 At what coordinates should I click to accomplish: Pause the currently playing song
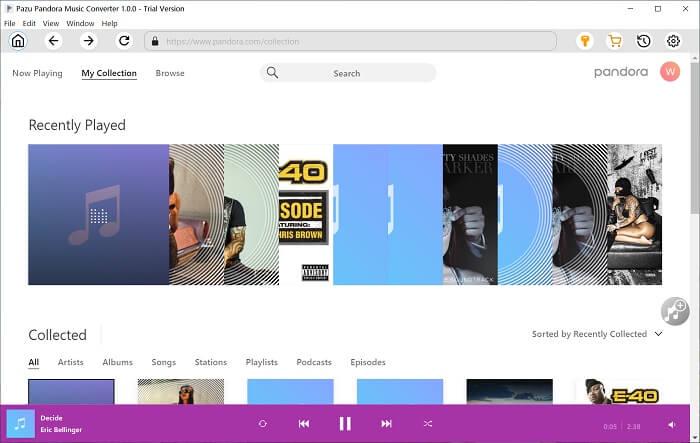point(345,424)
